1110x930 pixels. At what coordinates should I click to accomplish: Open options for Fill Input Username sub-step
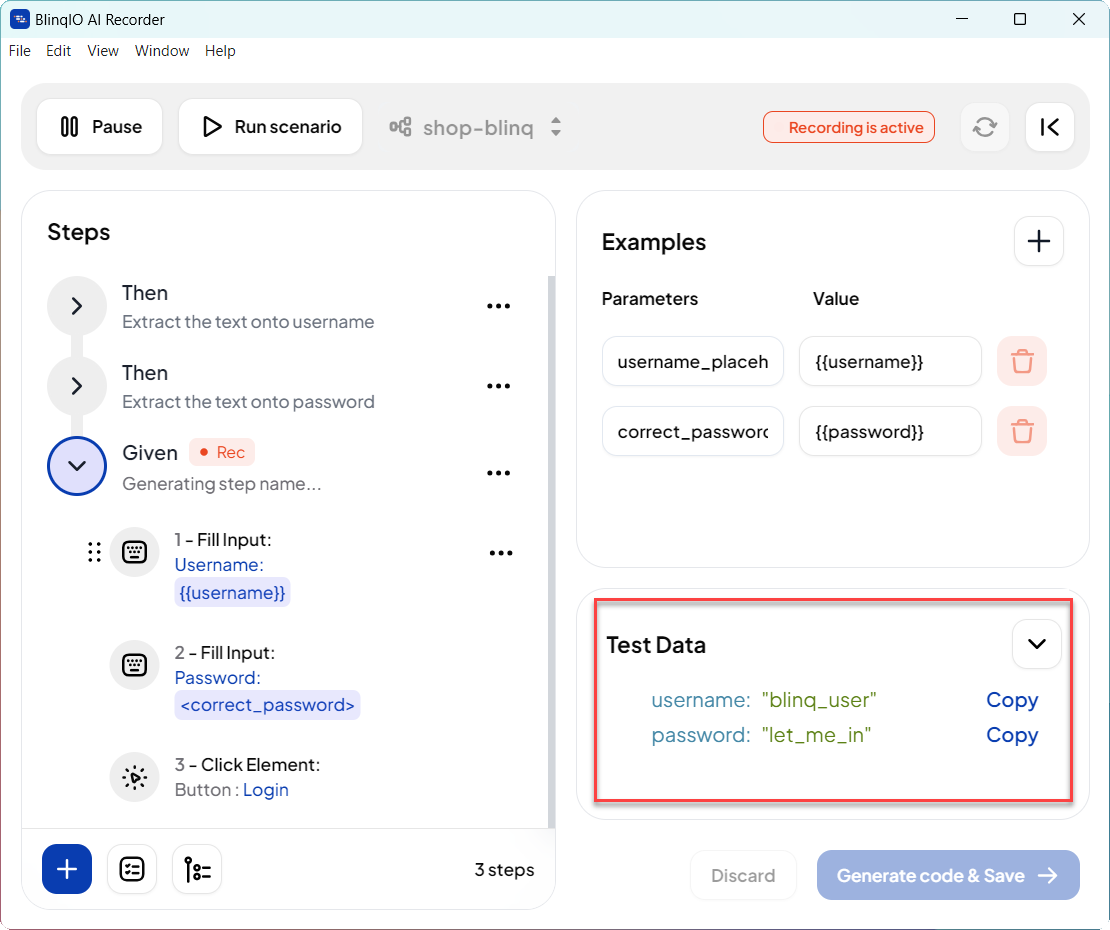501,553
